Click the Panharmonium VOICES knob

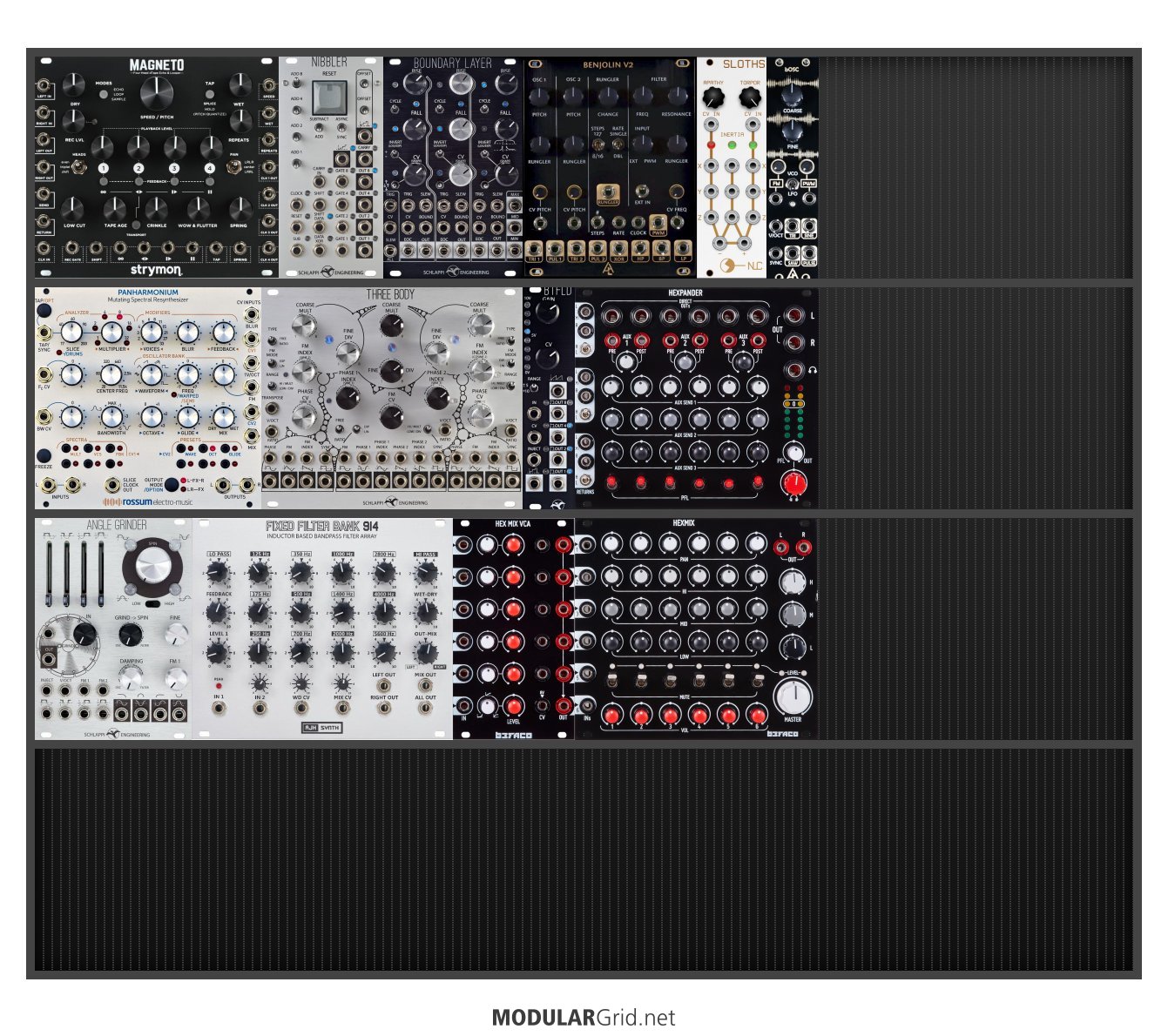152,332
